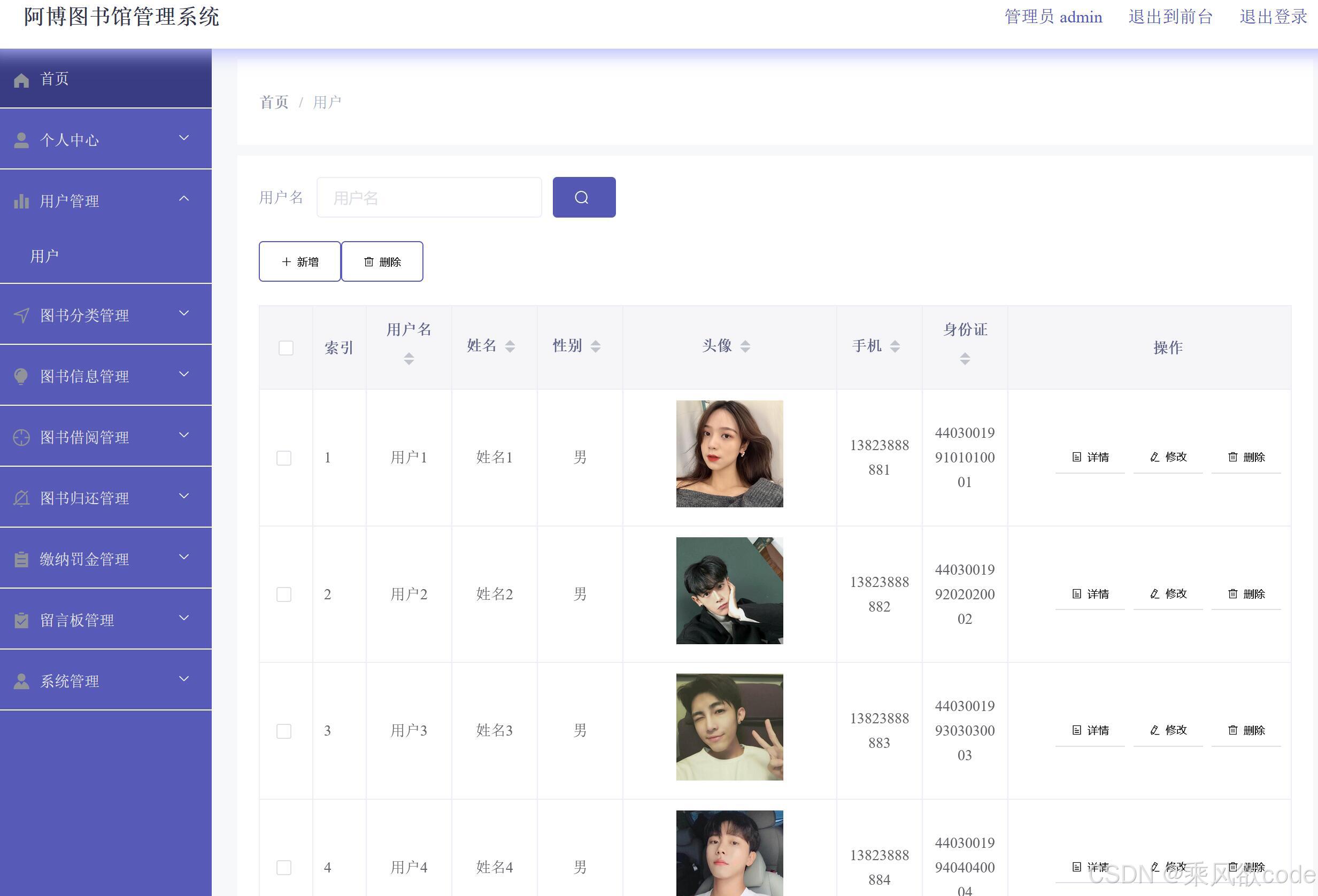Screen dimensions: 1318x896
Task: Sort by 性别 column arrows
Action: click(x=595, y=346)
